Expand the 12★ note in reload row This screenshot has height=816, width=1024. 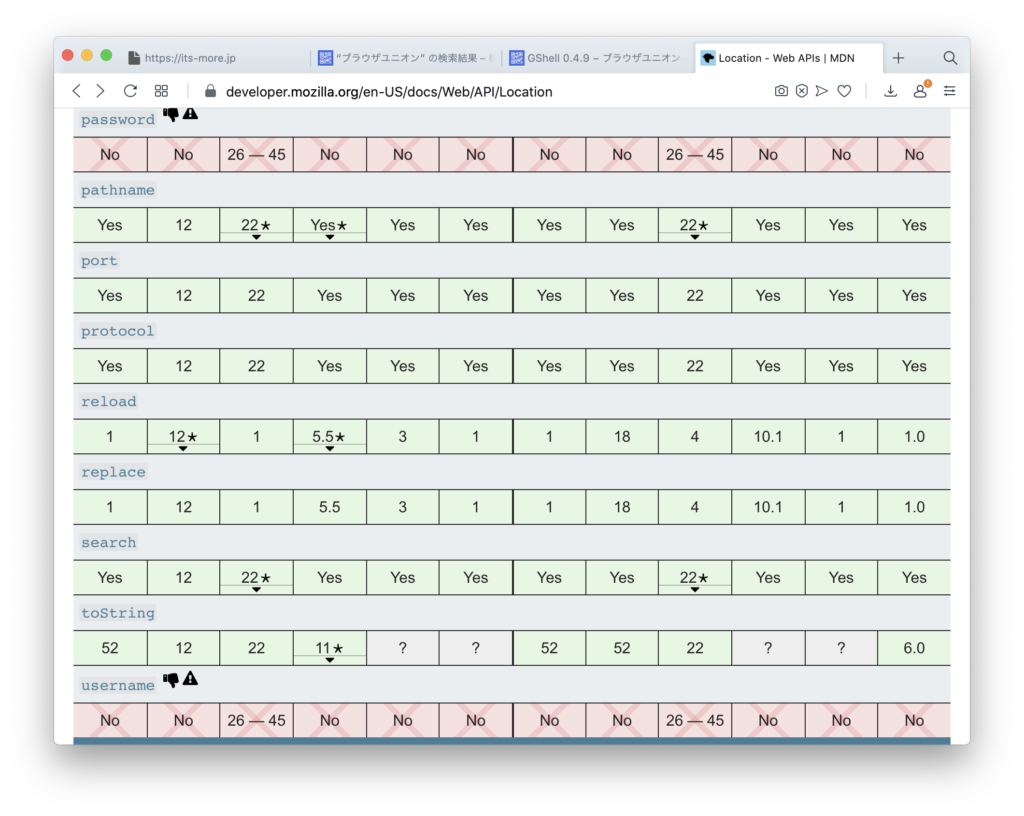pyautogui.click(x=183, y=438)
